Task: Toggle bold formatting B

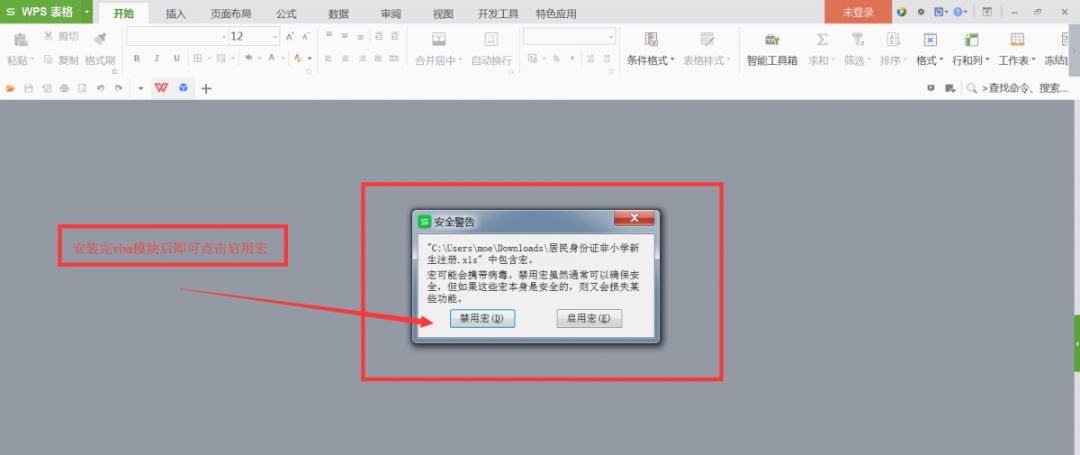Action: click(x=137, y=59)
